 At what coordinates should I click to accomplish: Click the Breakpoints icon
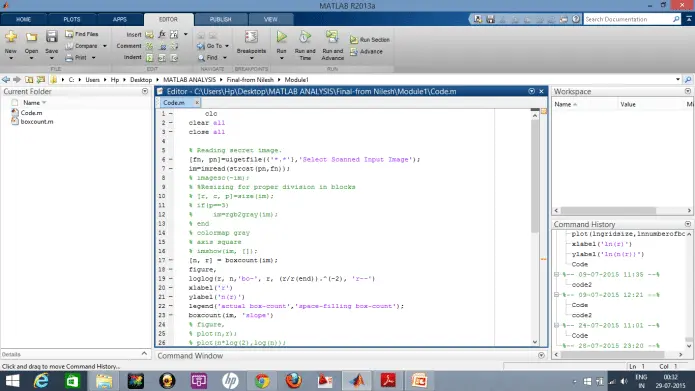coord(251,37)
